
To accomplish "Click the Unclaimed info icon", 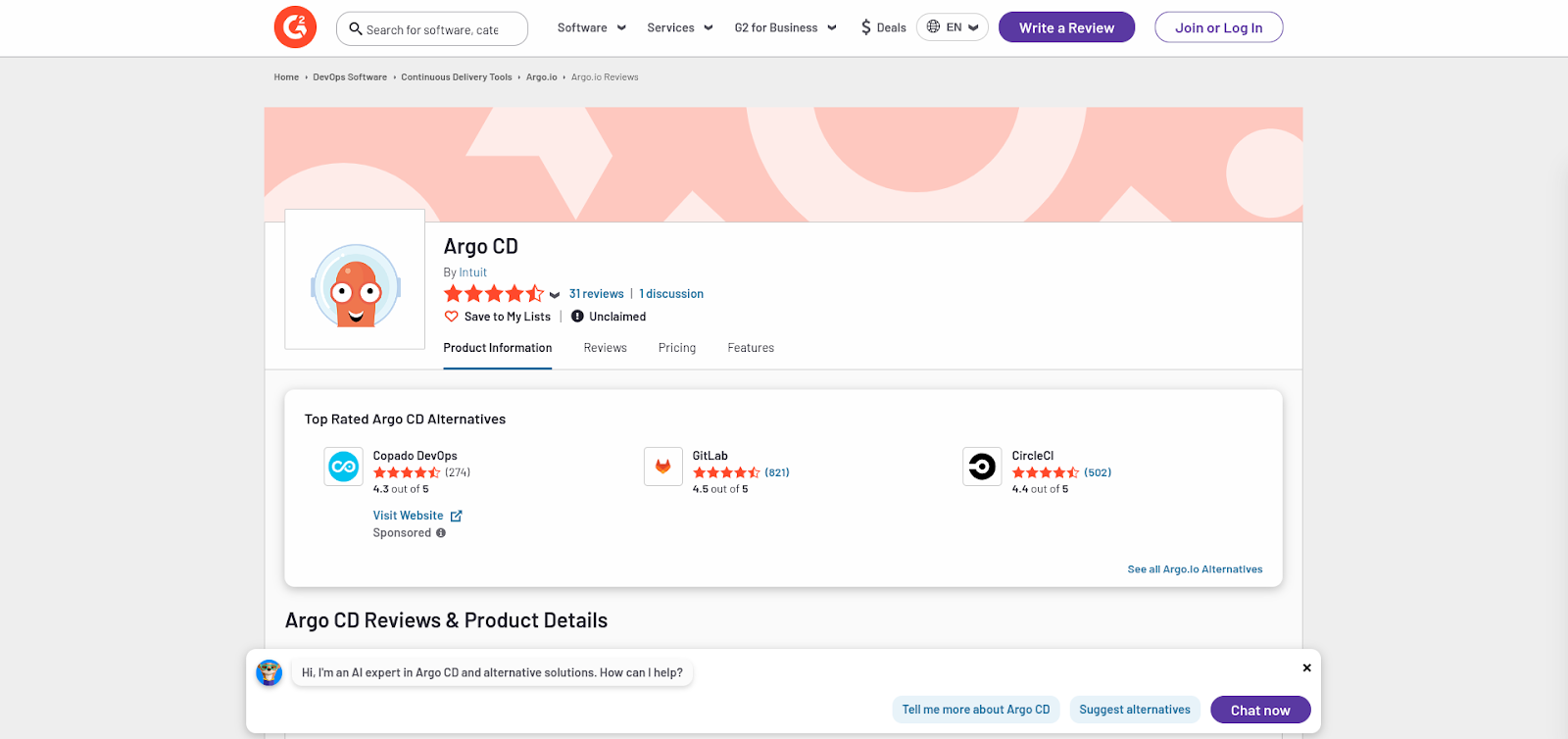I will point(577,317).
